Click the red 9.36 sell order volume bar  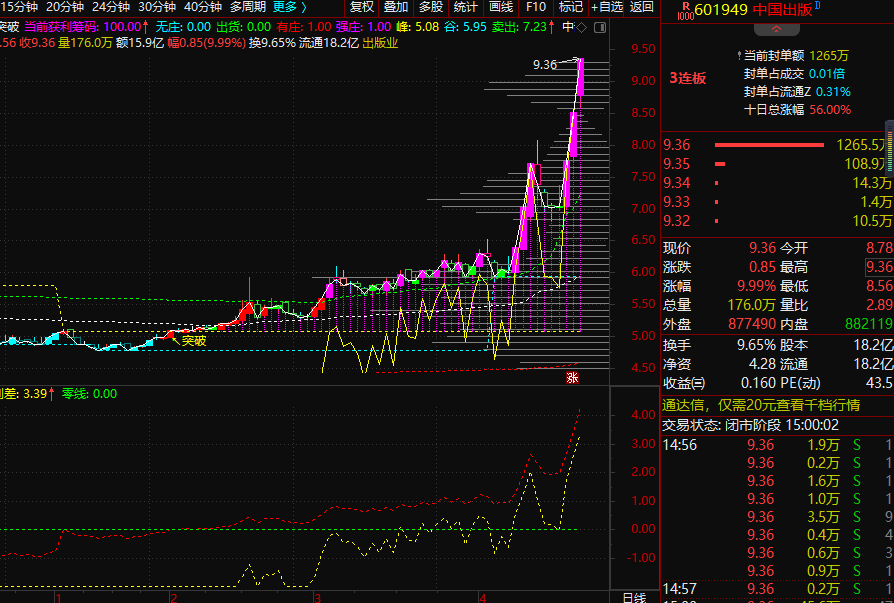point(768,145)
